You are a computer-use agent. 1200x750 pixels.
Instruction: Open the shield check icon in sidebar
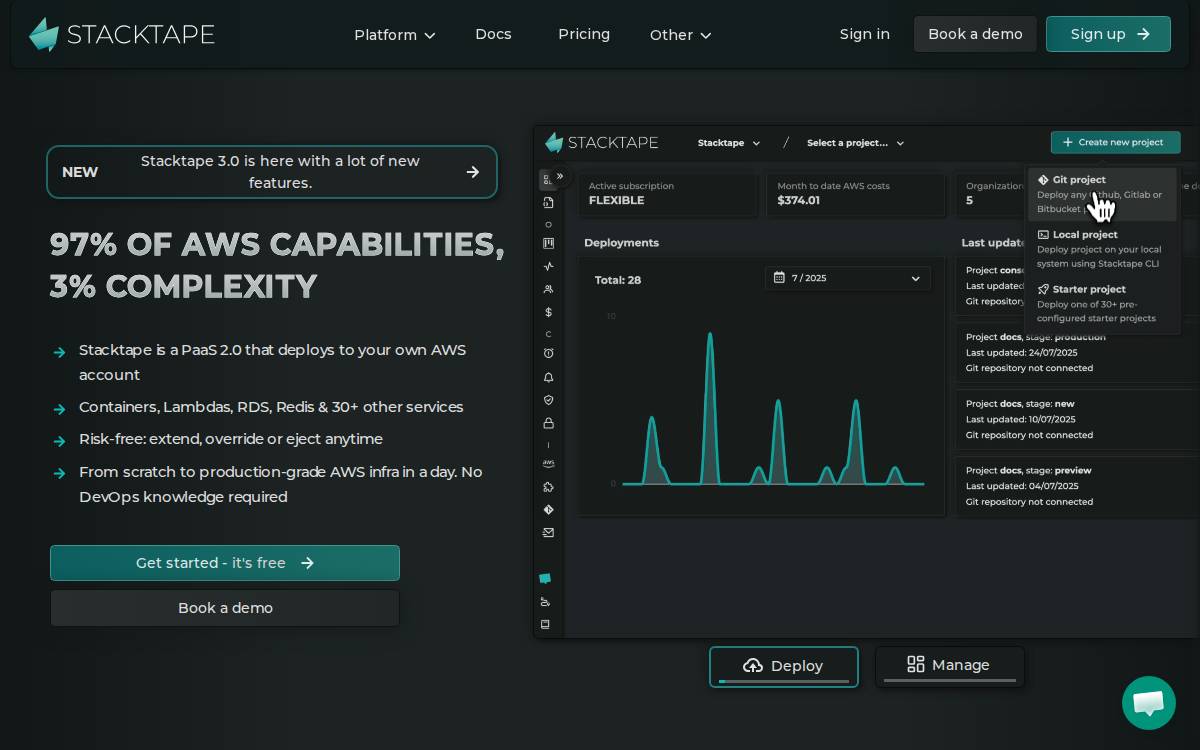pos(548,400)
